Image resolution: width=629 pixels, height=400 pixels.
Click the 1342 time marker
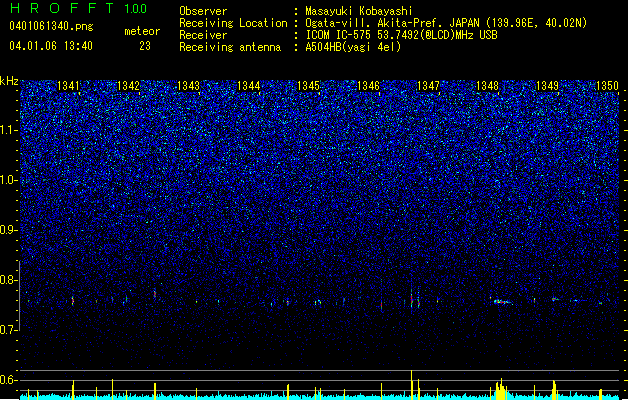pos(128,86)
